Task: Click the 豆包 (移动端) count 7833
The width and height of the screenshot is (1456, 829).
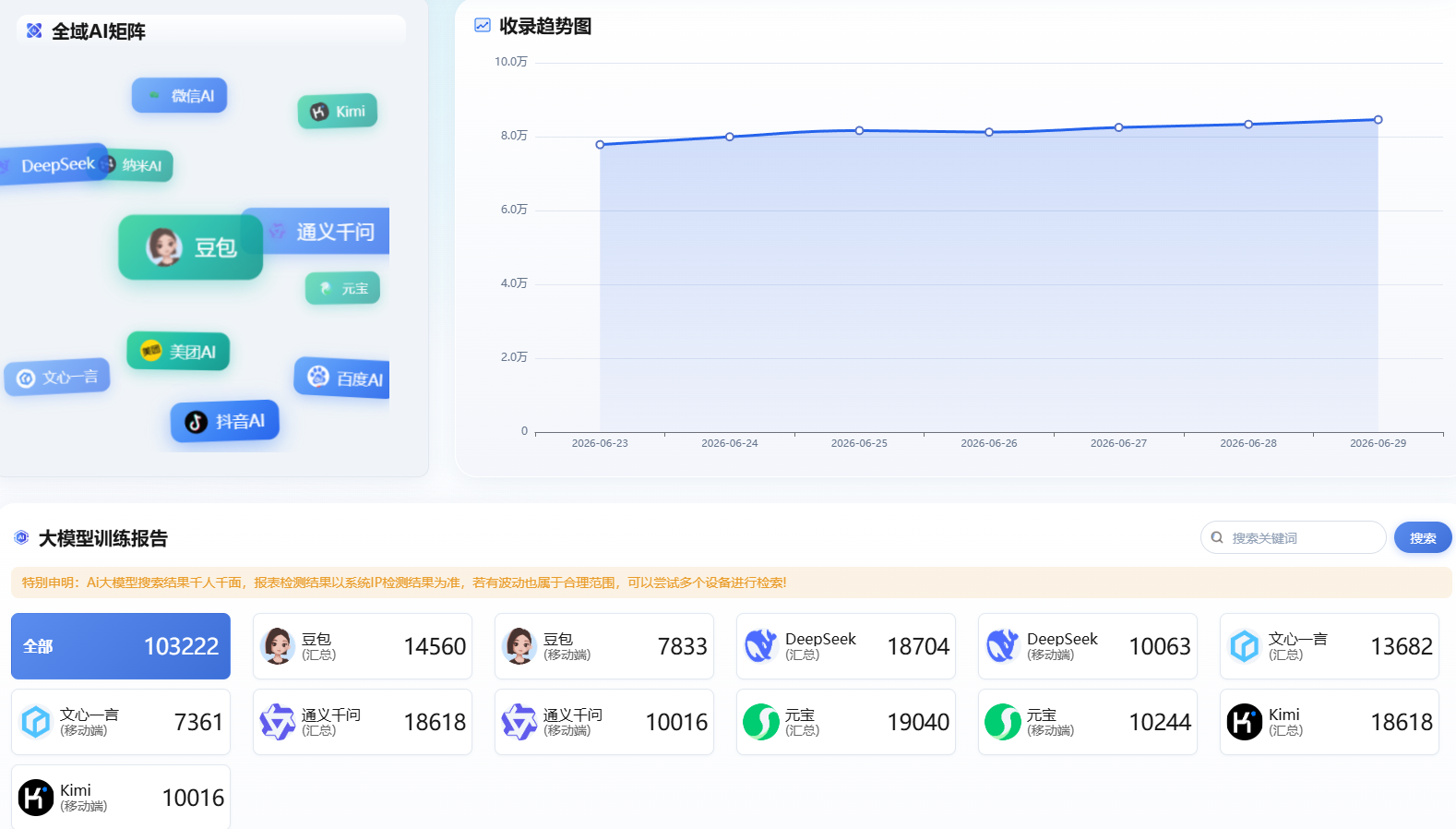Action: (682, 646)
